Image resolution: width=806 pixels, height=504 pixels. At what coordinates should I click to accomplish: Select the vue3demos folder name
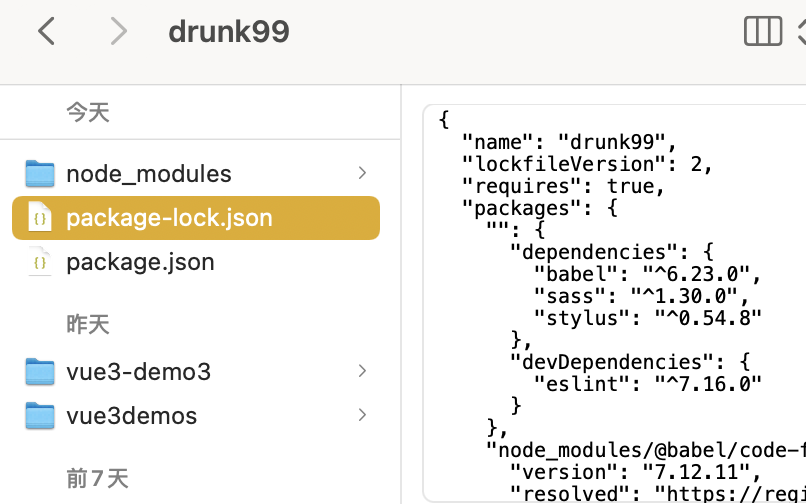click(131, 416)
